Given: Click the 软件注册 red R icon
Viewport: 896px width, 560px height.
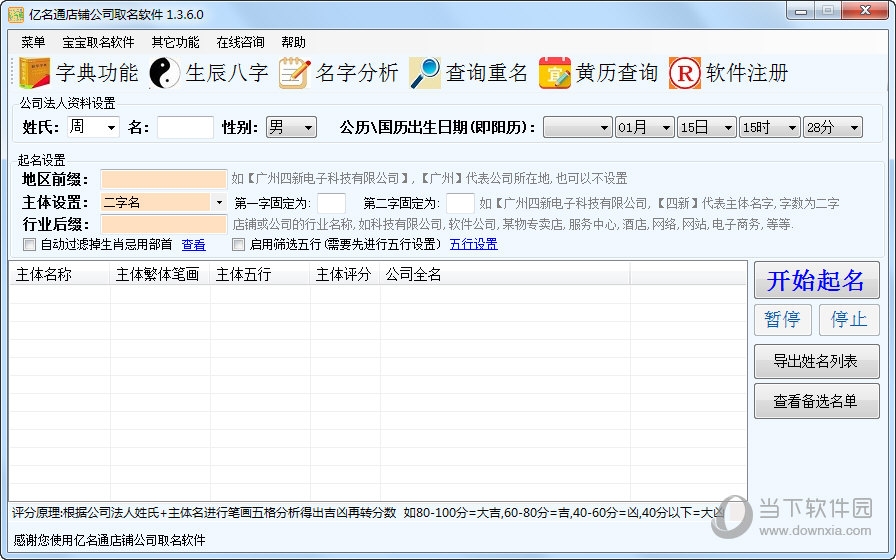Looking at the screenshot, I should click(x=685, y=73).
